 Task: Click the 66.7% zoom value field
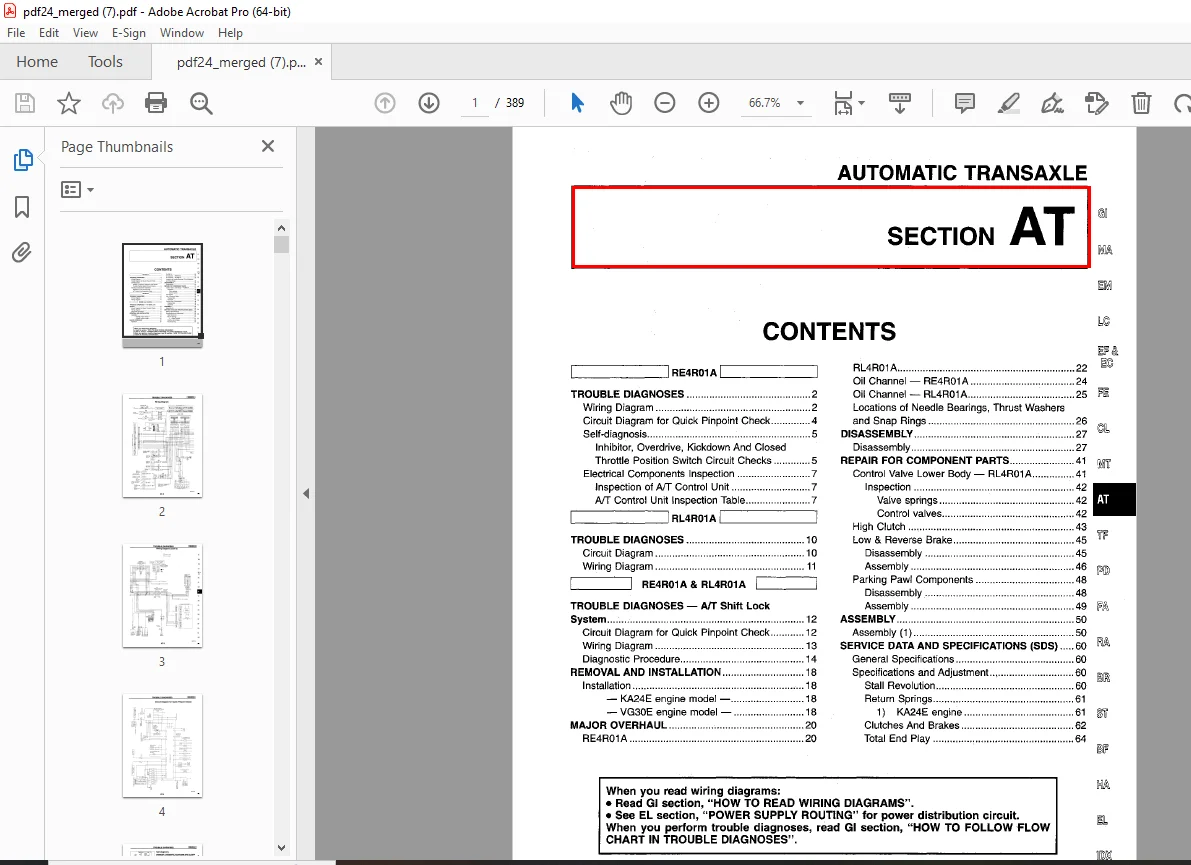click(x=764, y=103)
